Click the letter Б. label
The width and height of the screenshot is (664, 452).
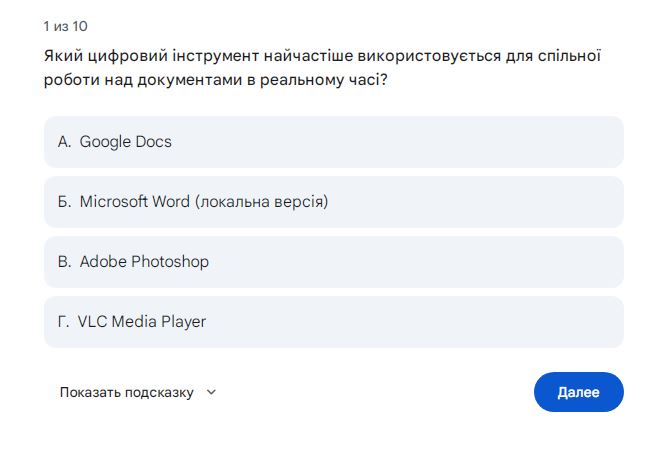[x=64, y=202]
